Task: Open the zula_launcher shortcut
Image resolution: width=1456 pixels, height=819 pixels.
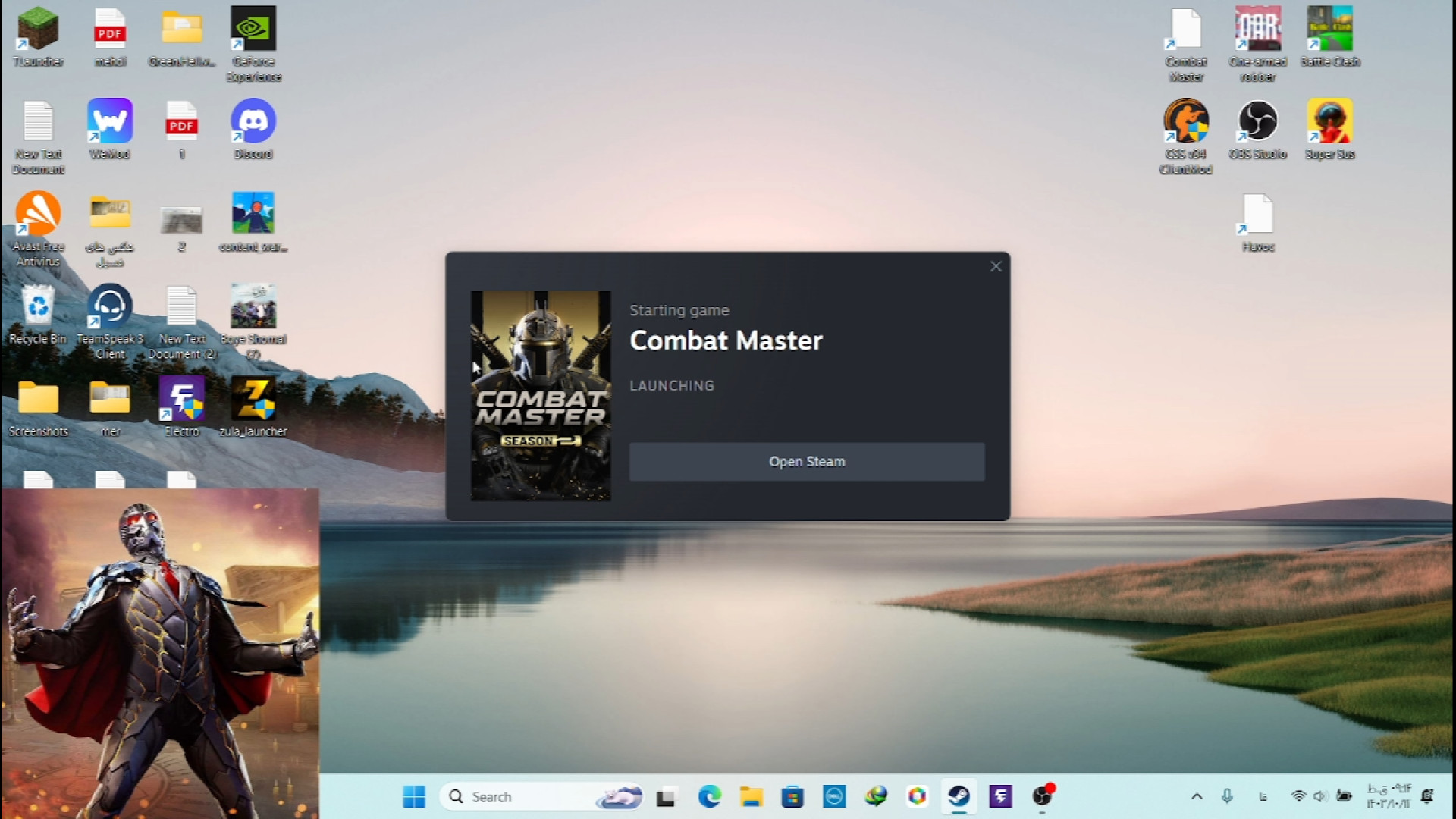Action: (x=253, y=406)
